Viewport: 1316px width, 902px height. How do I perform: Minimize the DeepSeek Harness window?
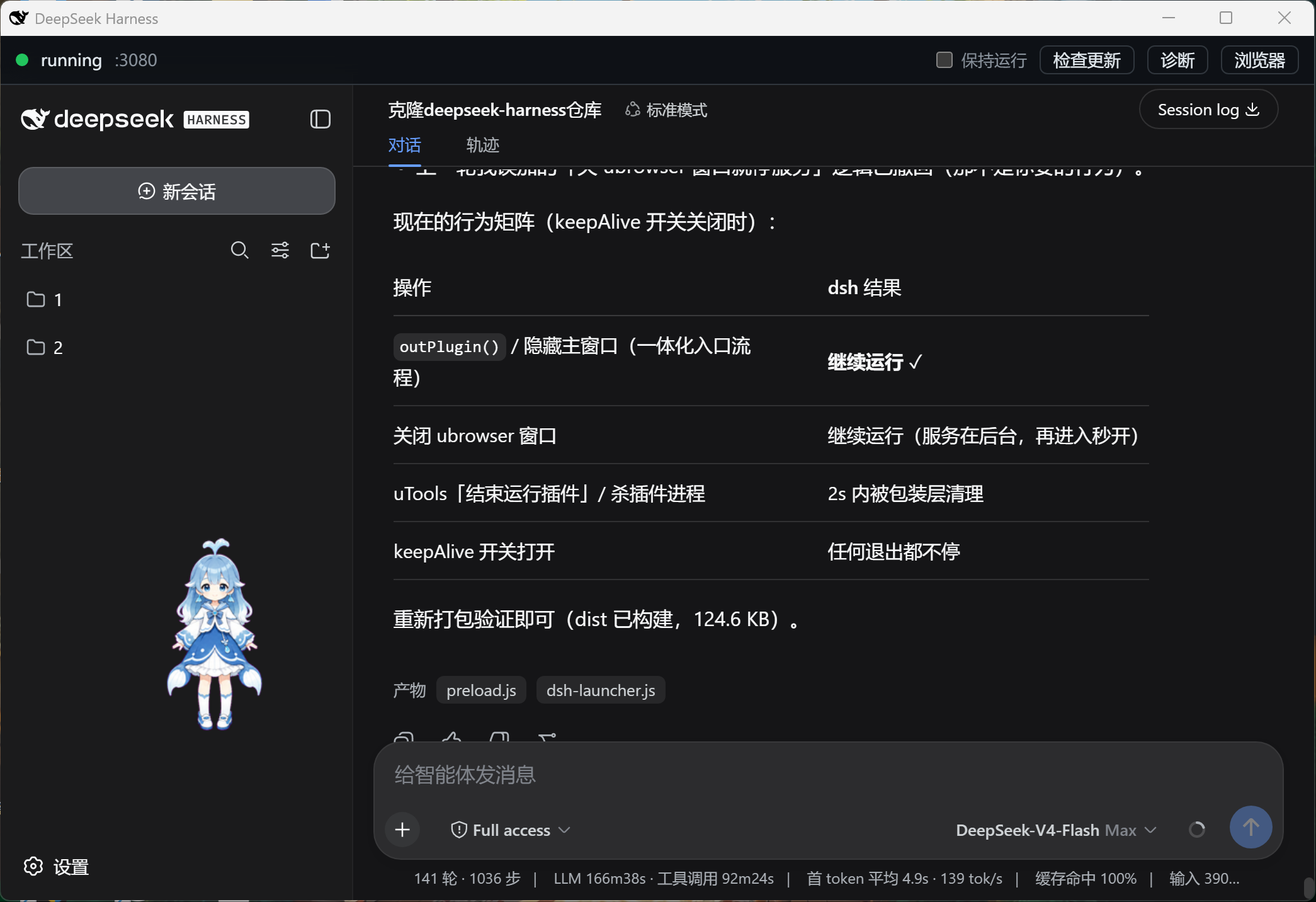[x=1169, y=18]
